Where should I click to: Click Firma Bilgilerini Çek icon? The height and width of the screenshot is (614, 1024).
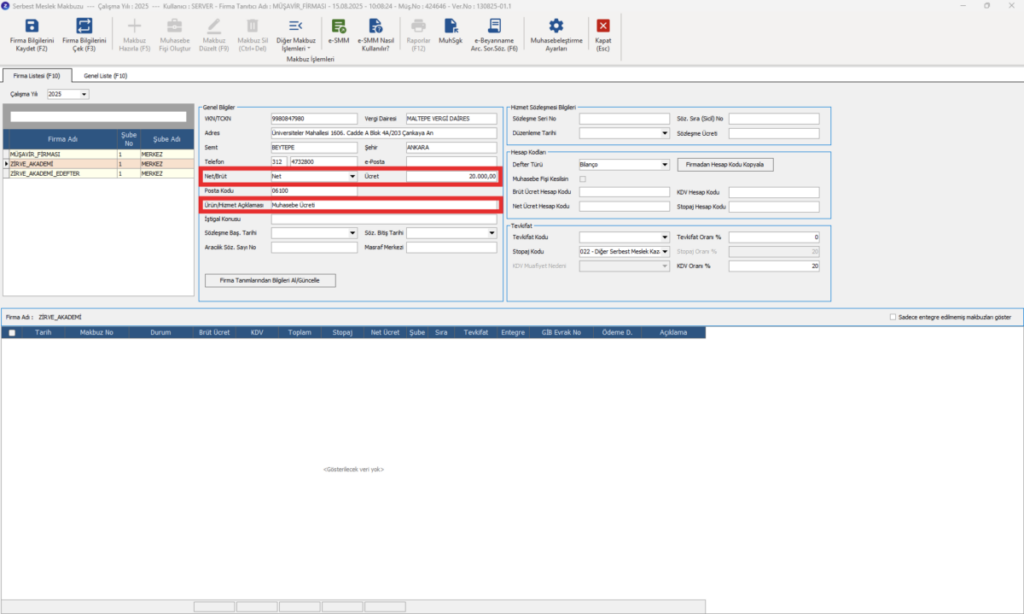pyautogui.click(x=84, y=26)
